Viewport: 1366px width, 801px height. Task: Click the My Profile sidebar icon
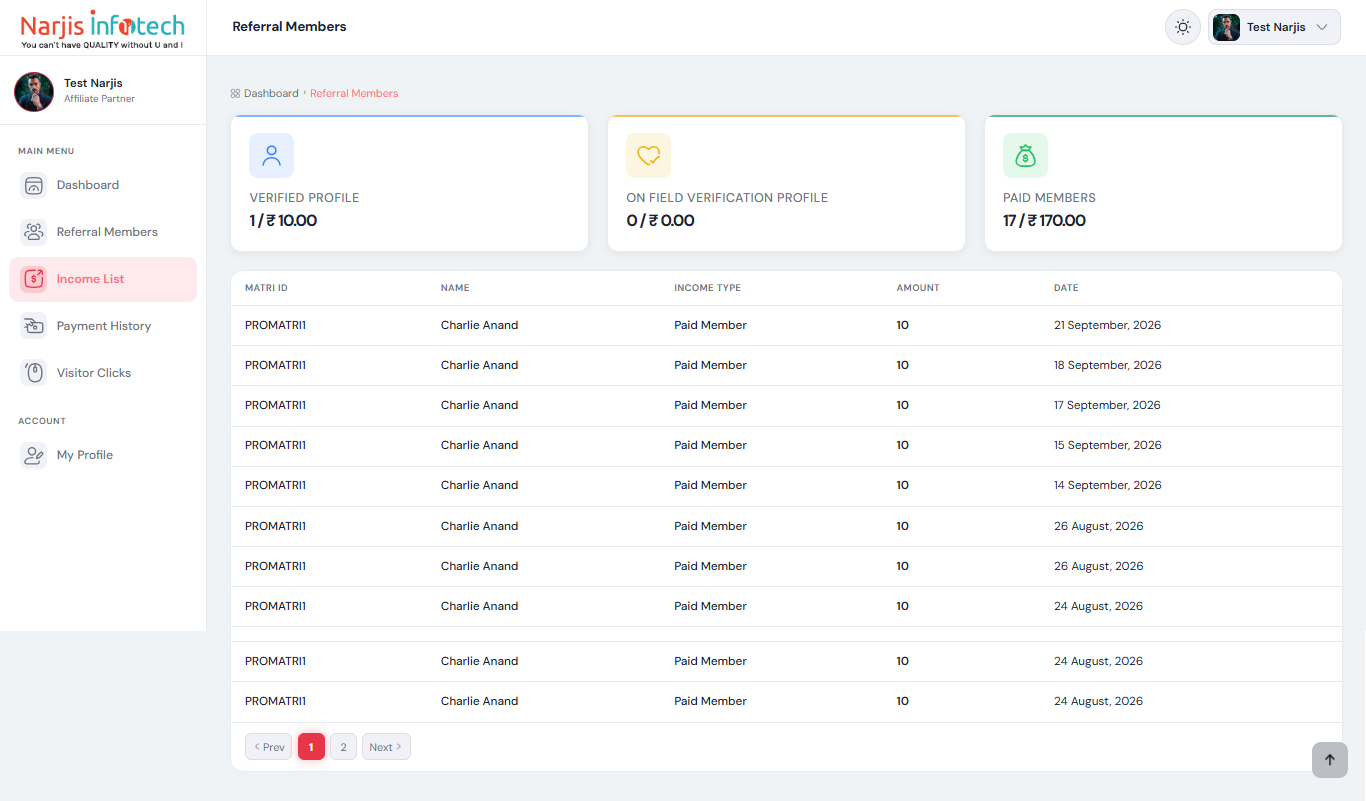[x=34, y=455]
